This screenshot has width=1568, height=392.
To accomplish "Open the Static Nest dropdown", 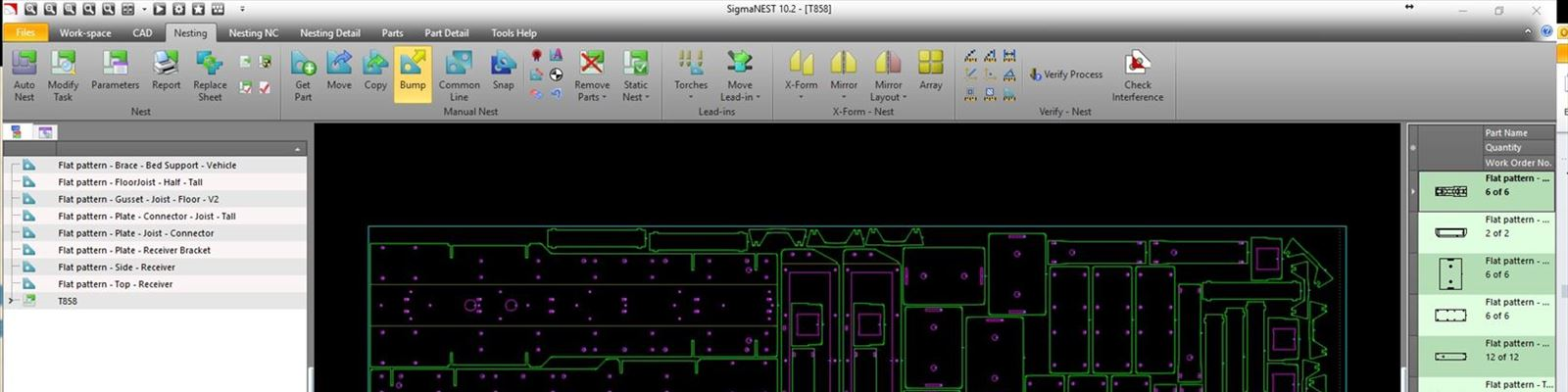I will 636,75.
